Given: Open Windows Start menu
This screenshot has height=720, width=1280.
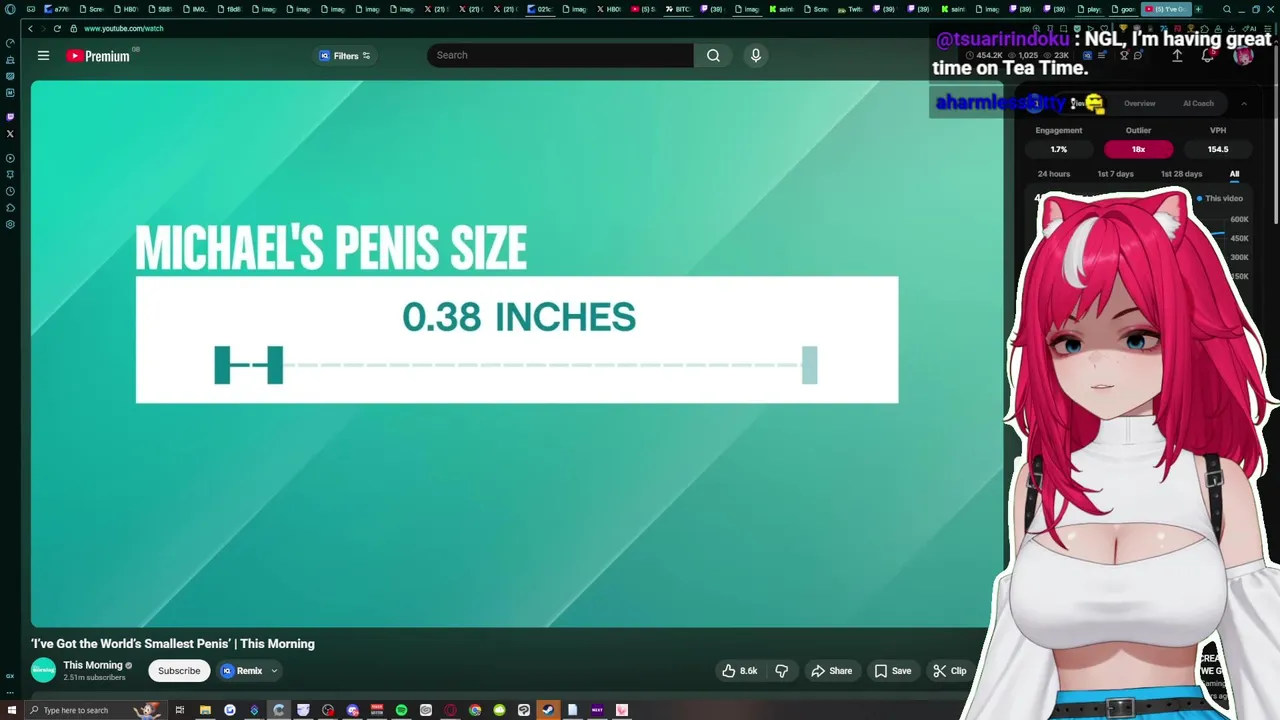Looking at the screenshot, I should tap(14, 710).
